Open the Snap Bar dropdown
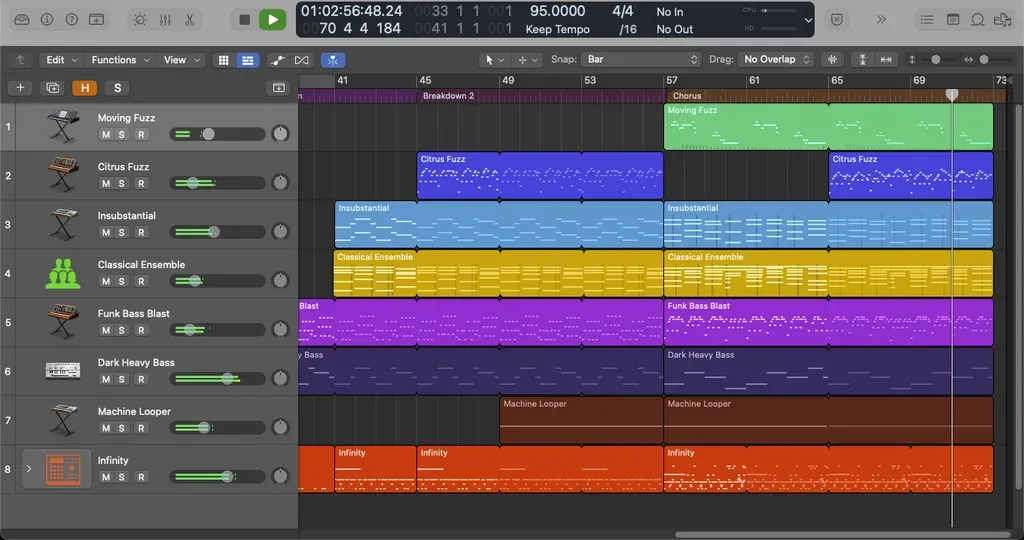Image resolution: width=1024 pixels, height=540 pixels. (641, 59)
